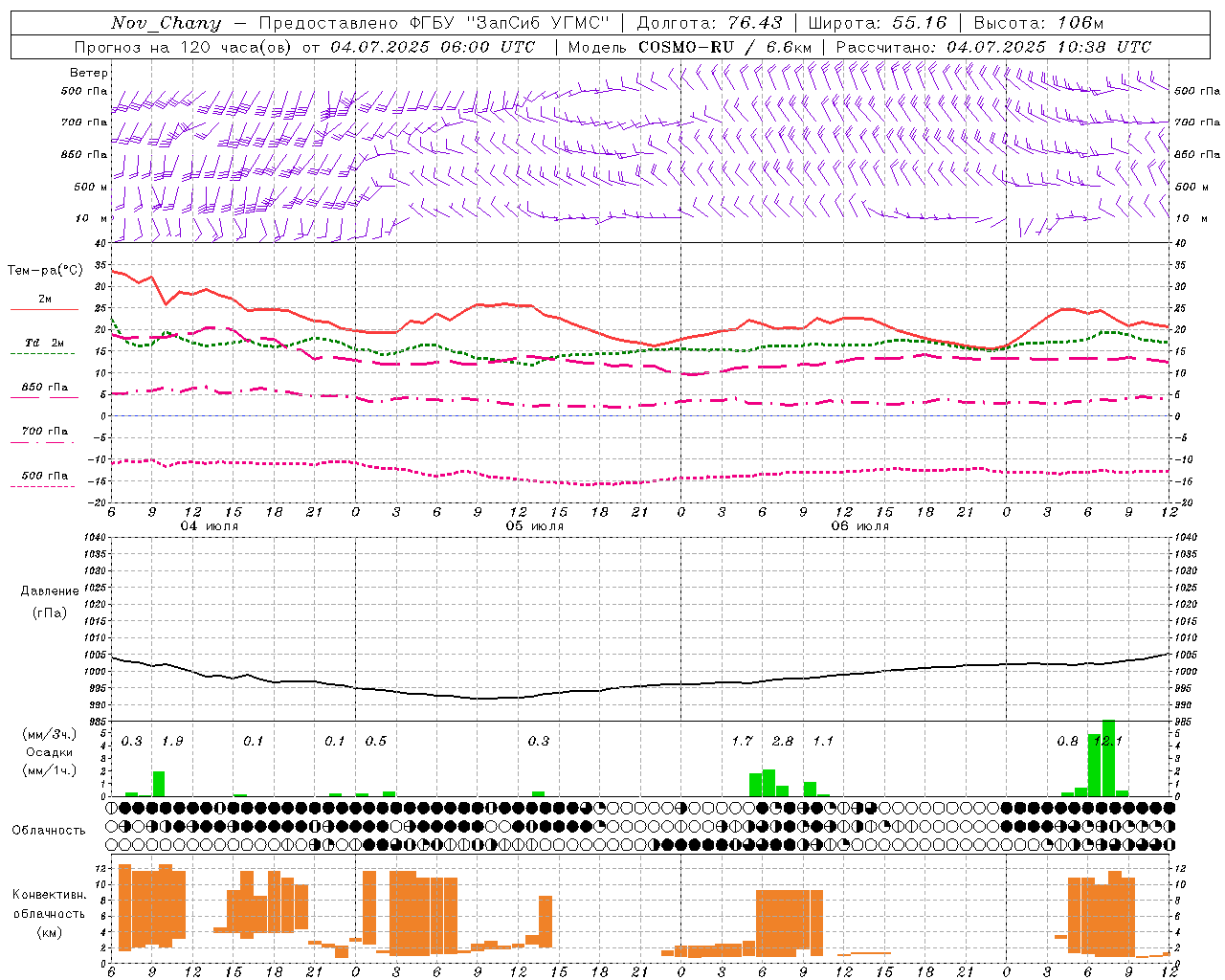Click the "(мм/3ч.)" precipitation unit label
1225x980 pixels.
click(50, 734)
